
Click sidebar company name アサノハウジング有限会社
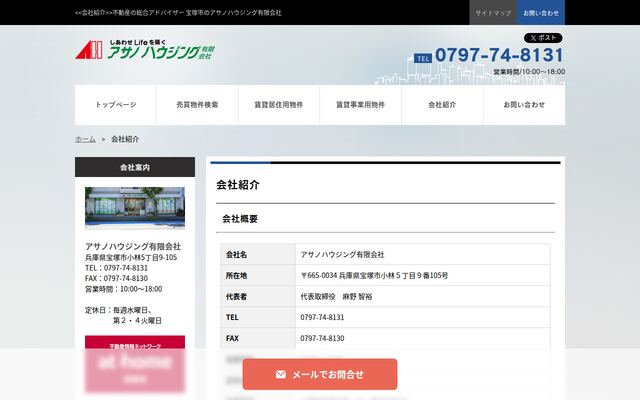133,246
